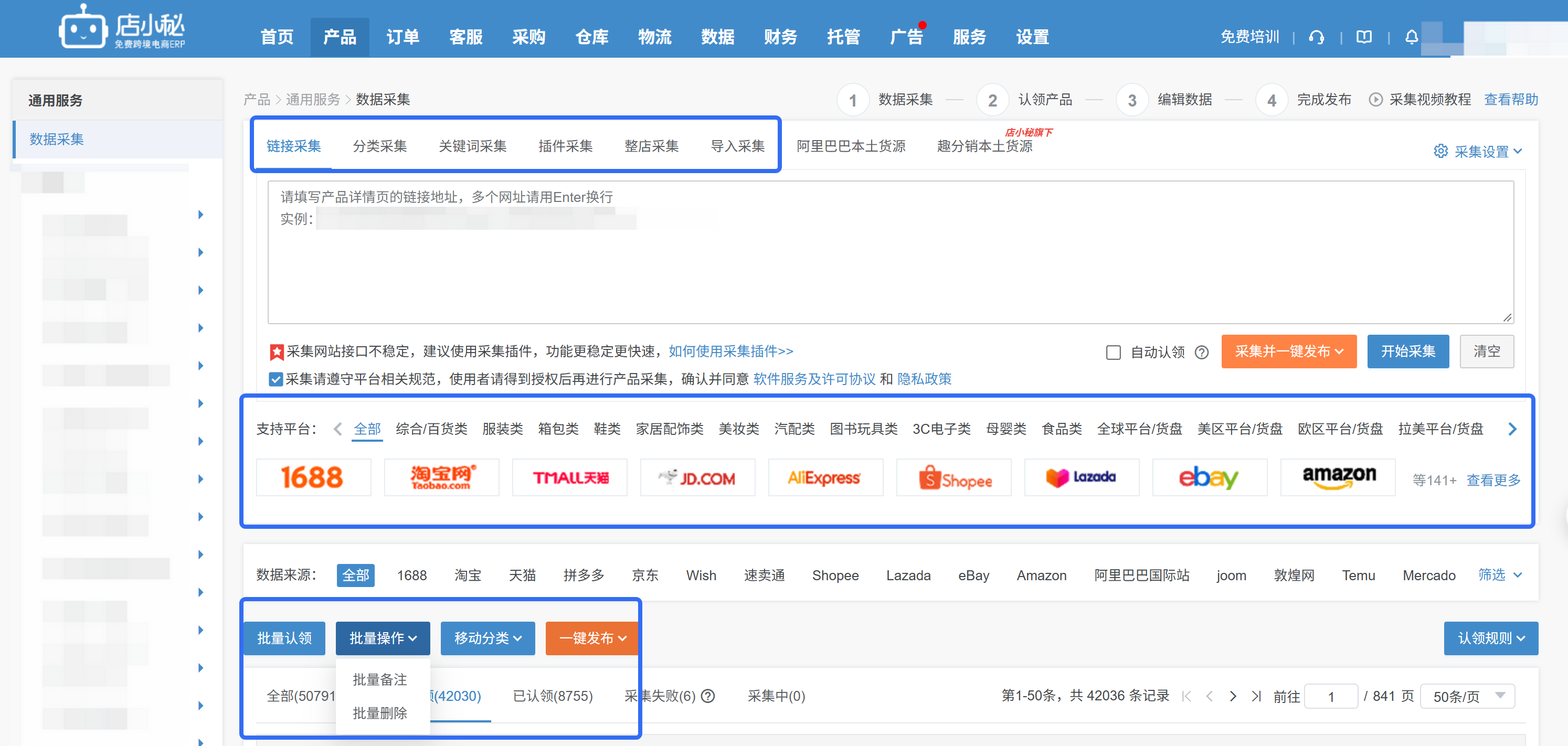Click the 开始采集 button
This screenshot has width=1568, height=746.
point(1407,351)
